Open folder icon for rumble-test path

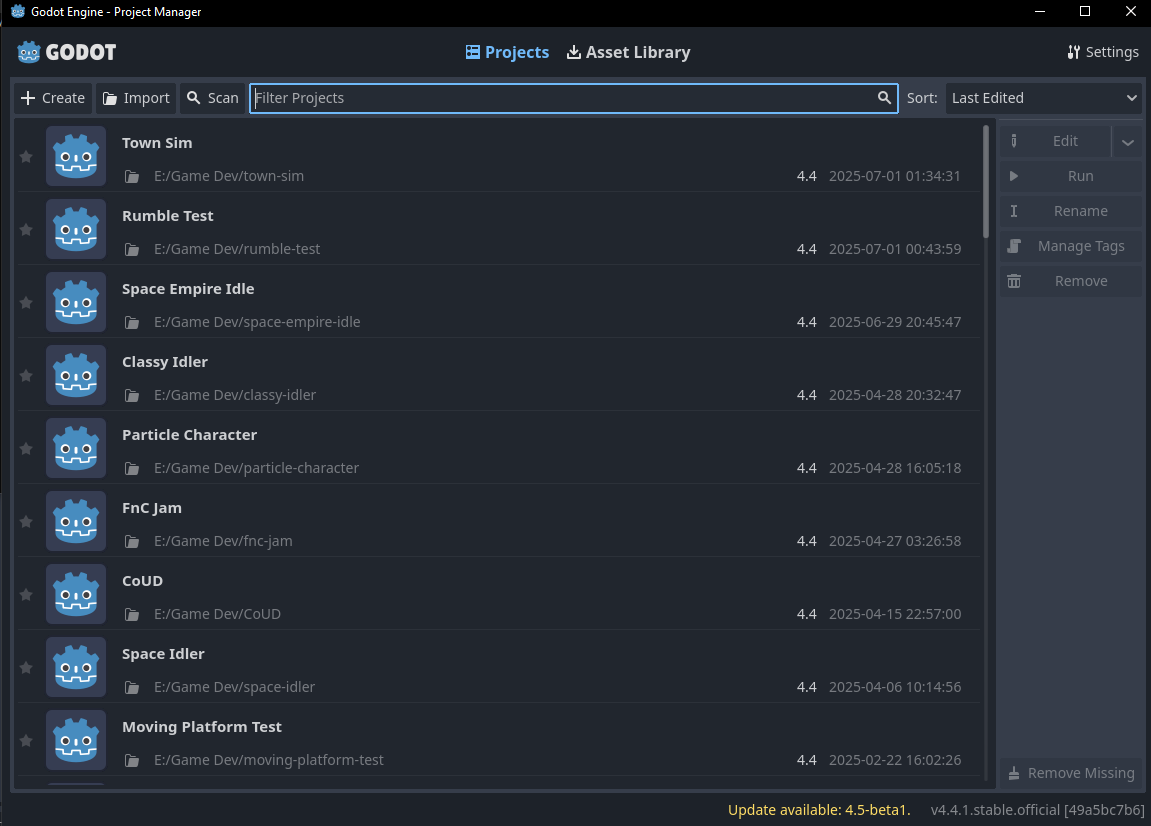tap(132, 249)
